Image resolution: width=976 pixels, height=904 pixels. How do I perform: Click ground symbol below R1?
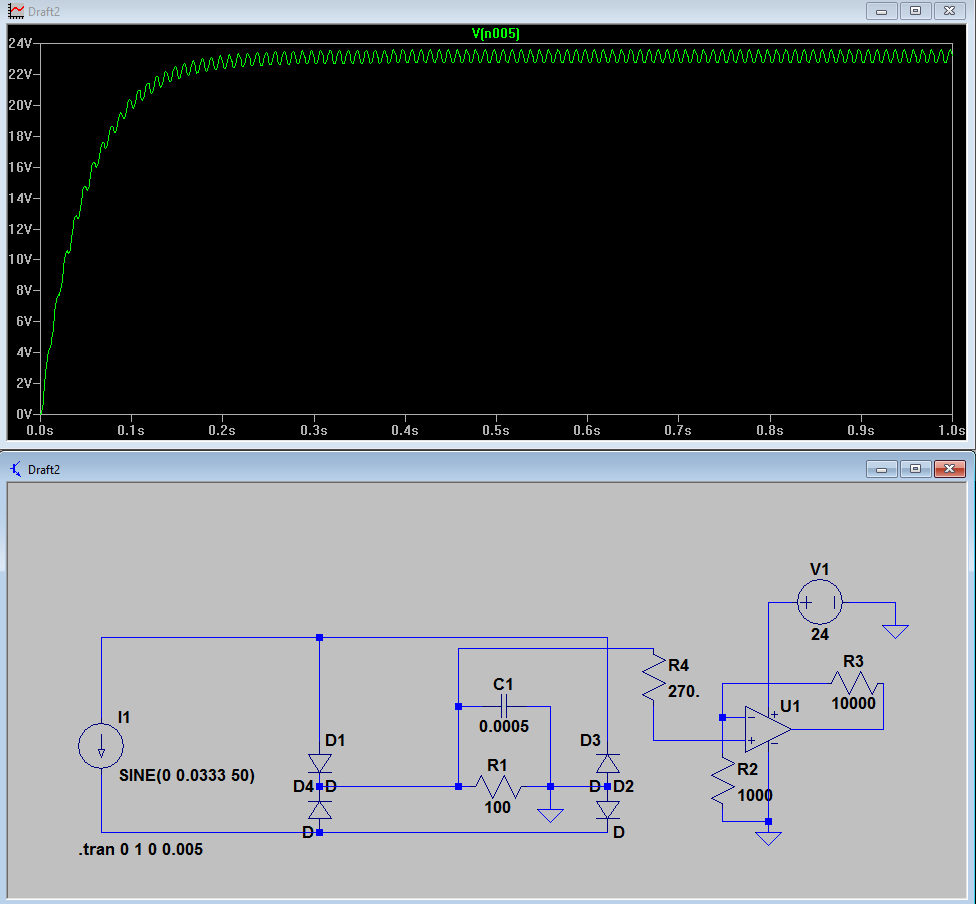click(550, 816)
